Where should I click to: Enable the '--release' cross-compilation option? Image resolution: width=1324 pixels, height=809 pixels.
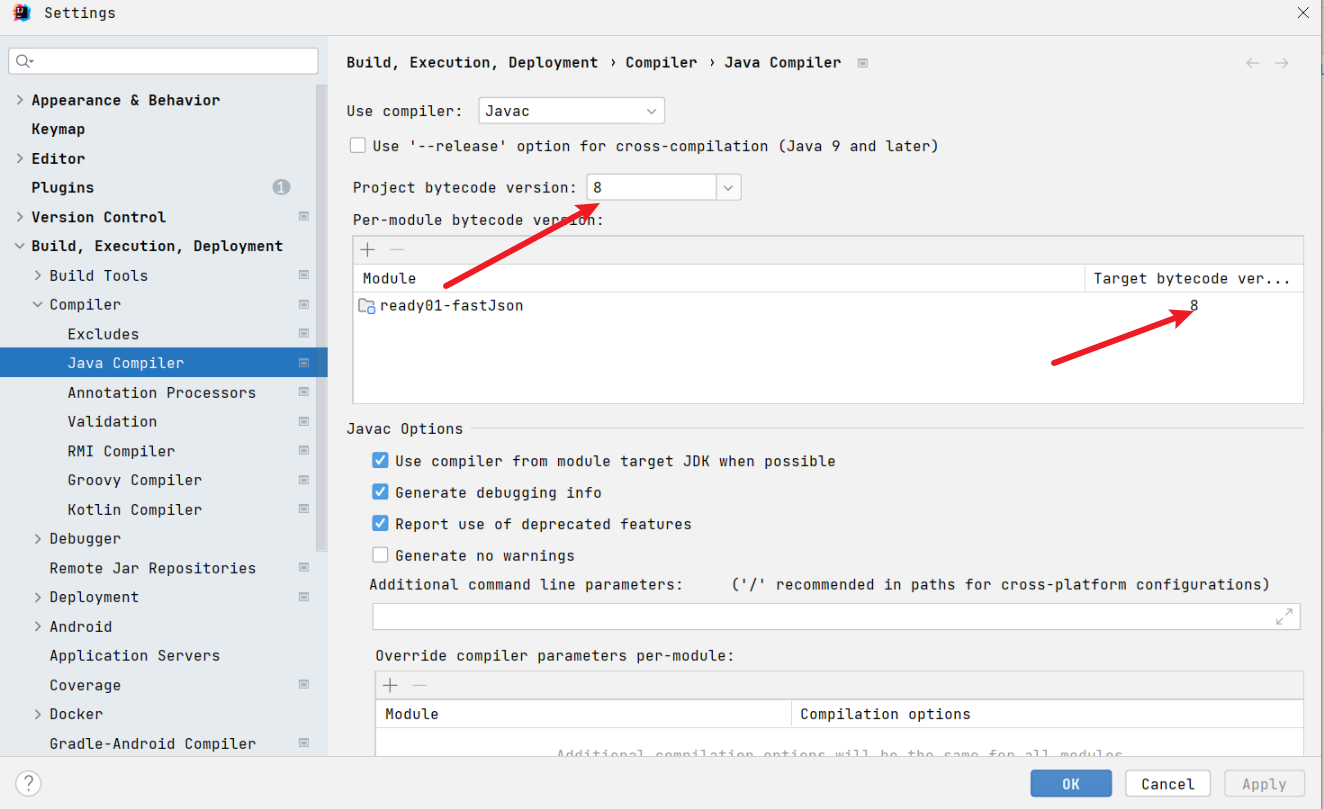(358, 146)
